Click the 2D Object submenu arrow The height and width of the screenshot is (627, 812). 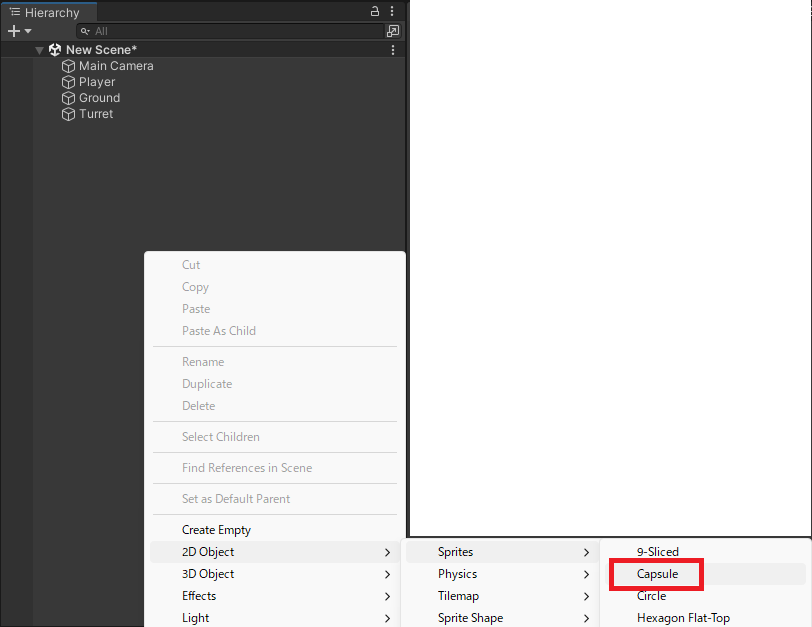pos(387,552)
